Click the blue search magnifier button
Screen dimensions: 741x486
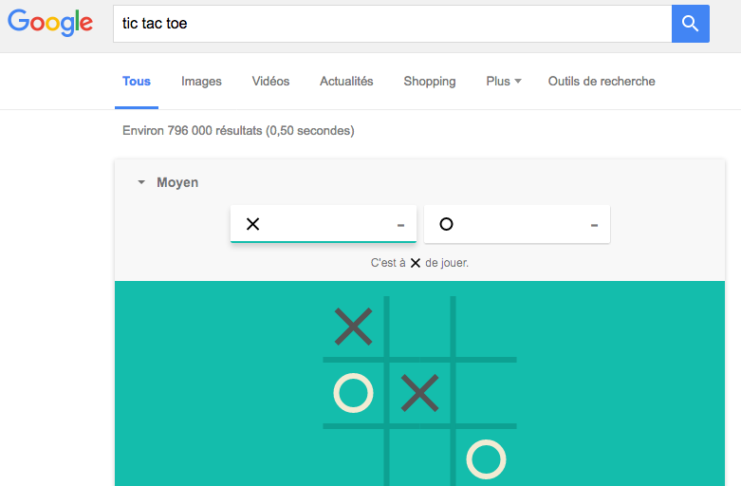coord(690,24)
